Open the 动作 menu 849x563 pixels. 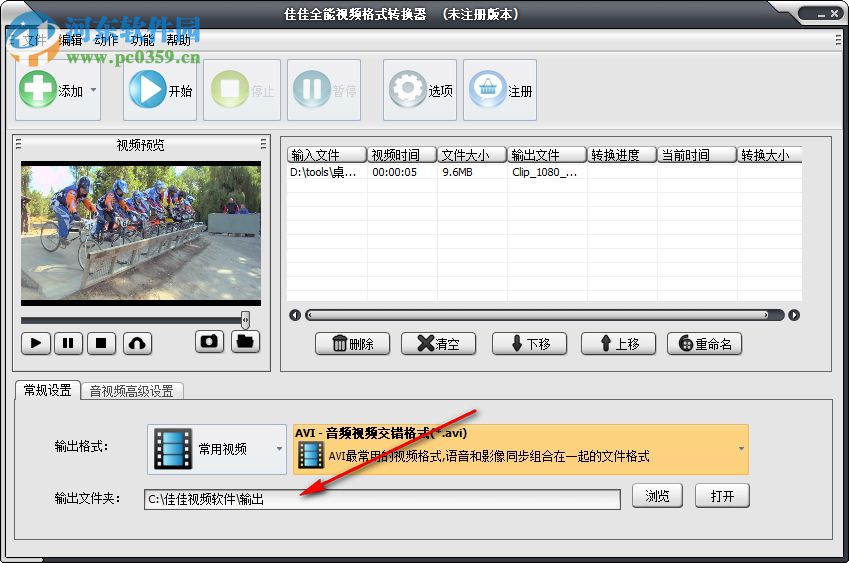click(x=106, y=40)
